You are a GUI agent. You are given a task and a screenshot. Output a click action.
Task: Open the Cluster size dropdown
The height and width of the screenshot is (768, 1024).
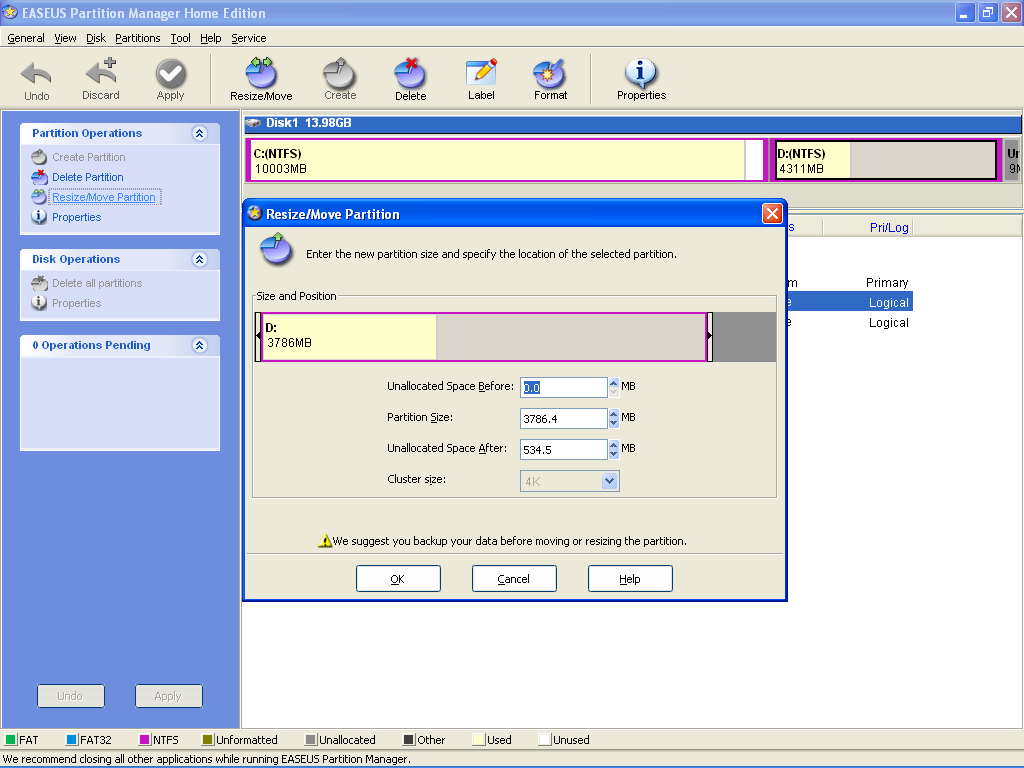click(609, 481)
